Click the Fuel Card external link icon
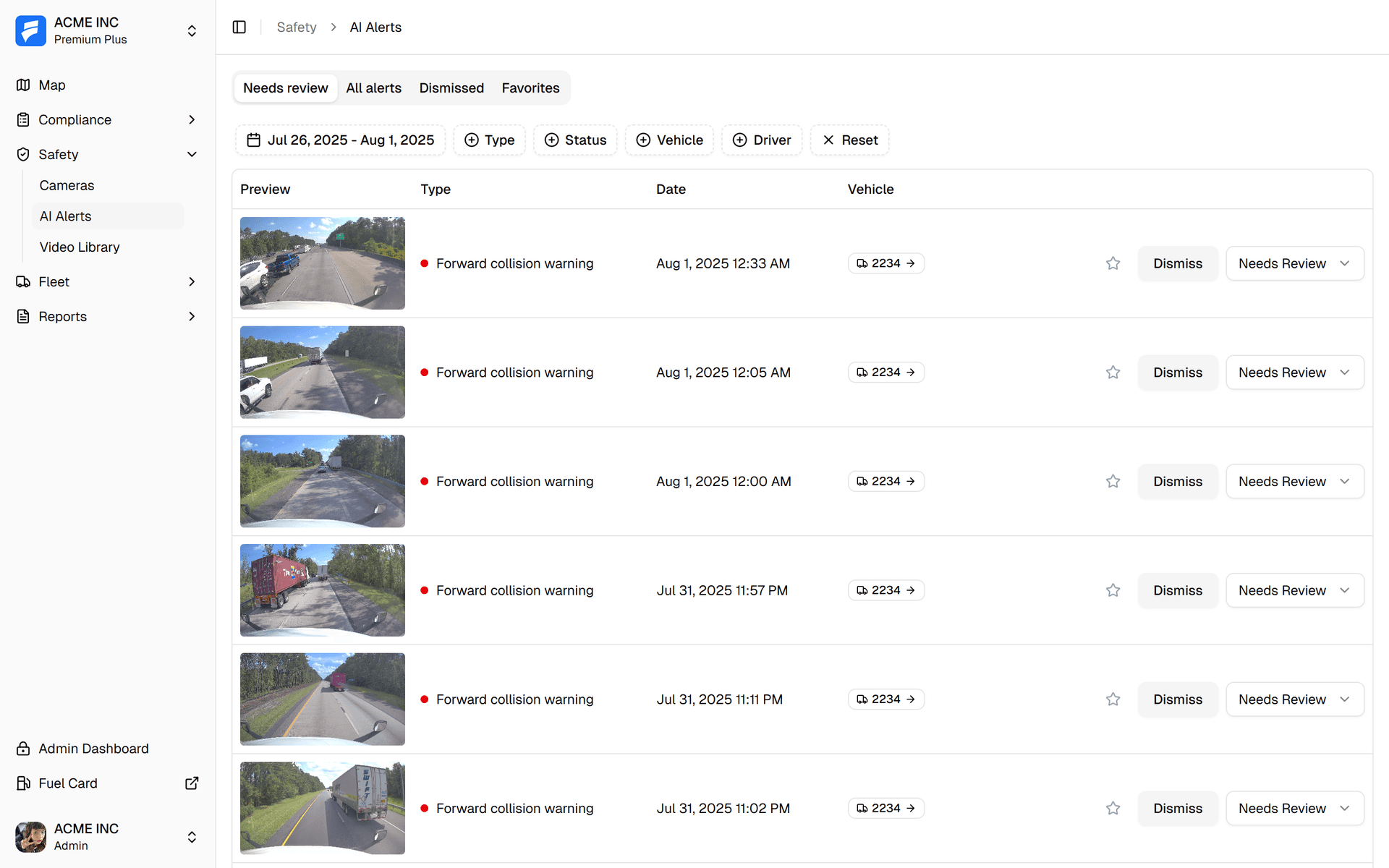The width and height of the screenshot is (1389, 868). [x=192, y=783]
